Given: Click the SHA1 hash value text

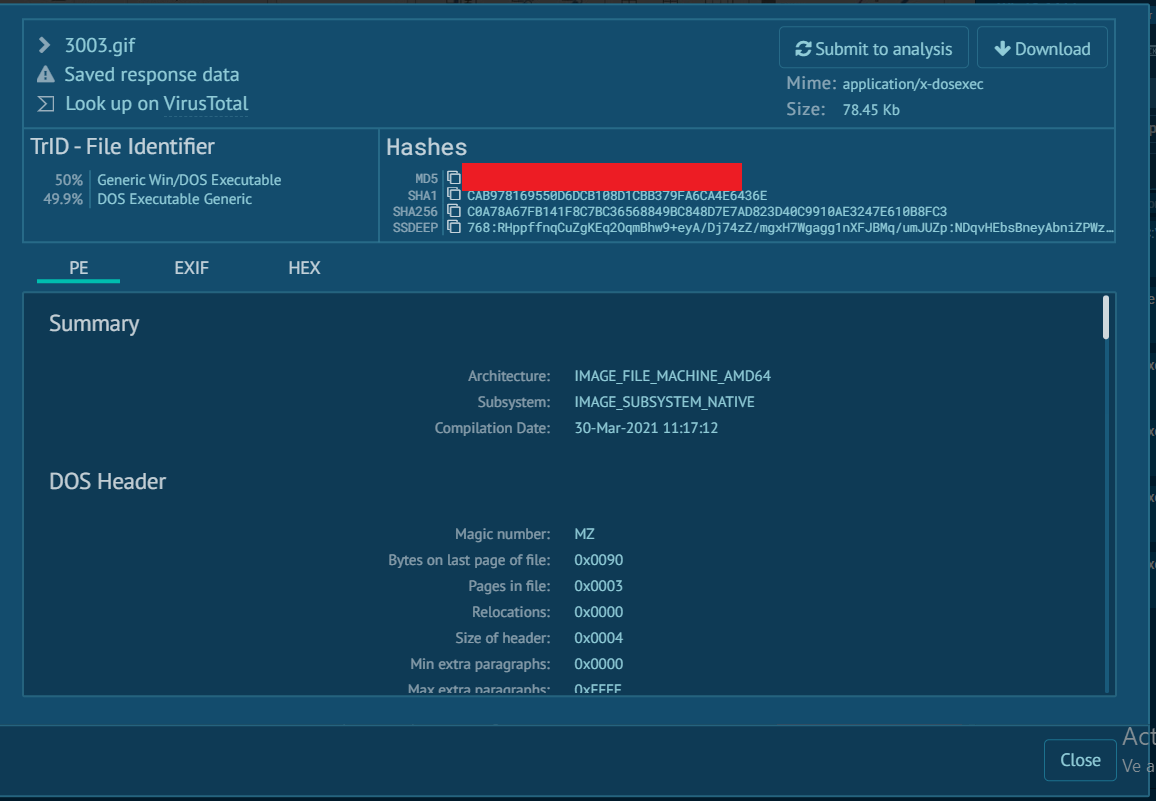Looking at the screenshot, I should 616,195.
